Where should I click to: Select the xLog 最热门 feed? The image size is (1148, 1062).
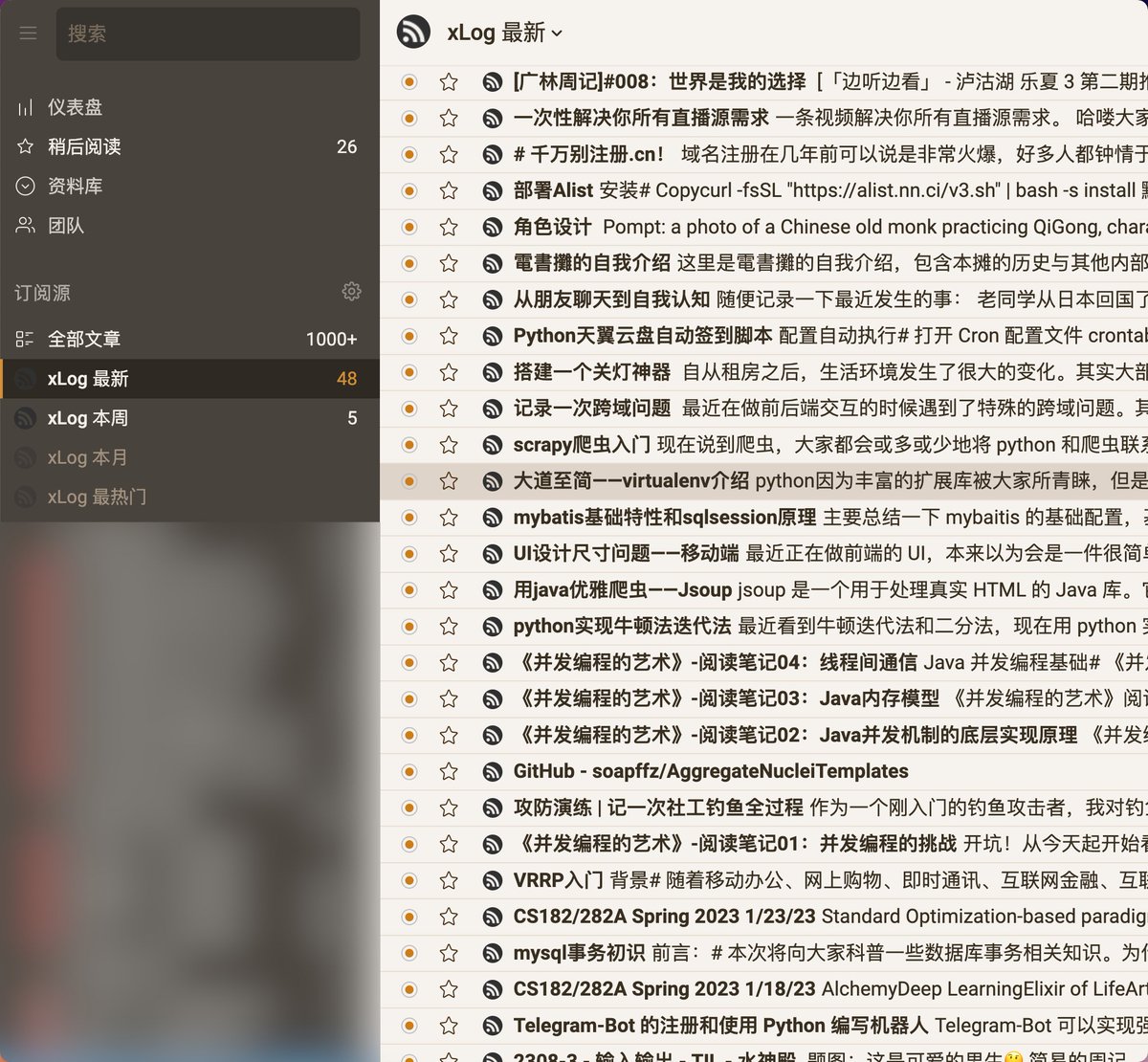coord(189,497)
